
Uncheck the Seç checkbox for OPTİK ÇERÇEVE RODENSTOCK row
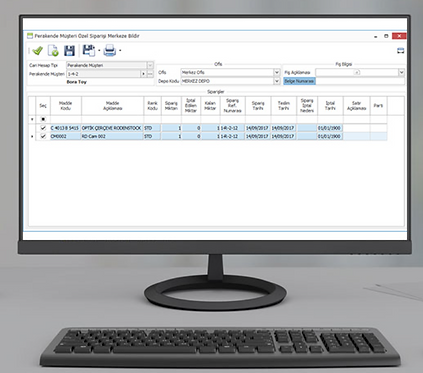tap(43, 128)
